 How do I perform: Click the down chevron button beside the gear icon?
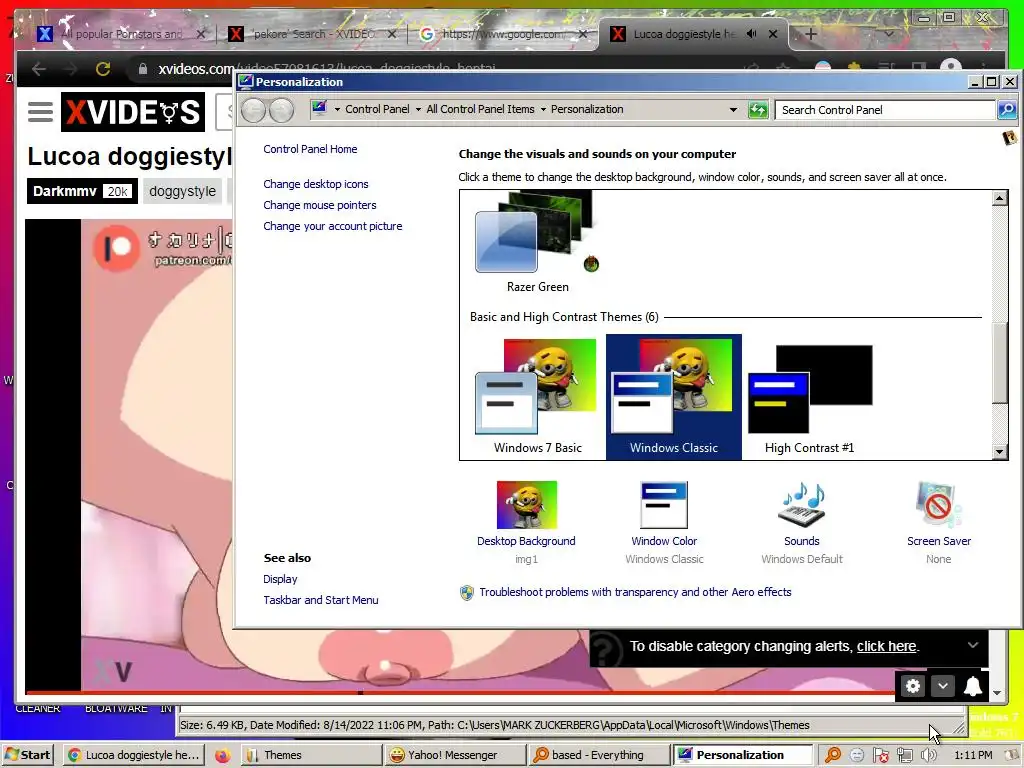[x=942, y=686]
